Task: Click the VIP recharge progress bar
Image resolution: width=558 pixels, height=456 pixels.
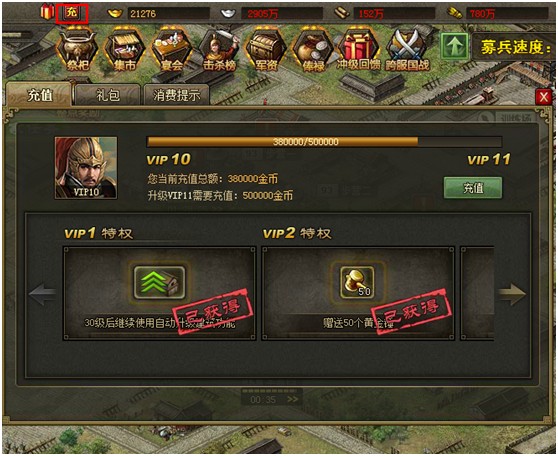Action: point(324,142)
